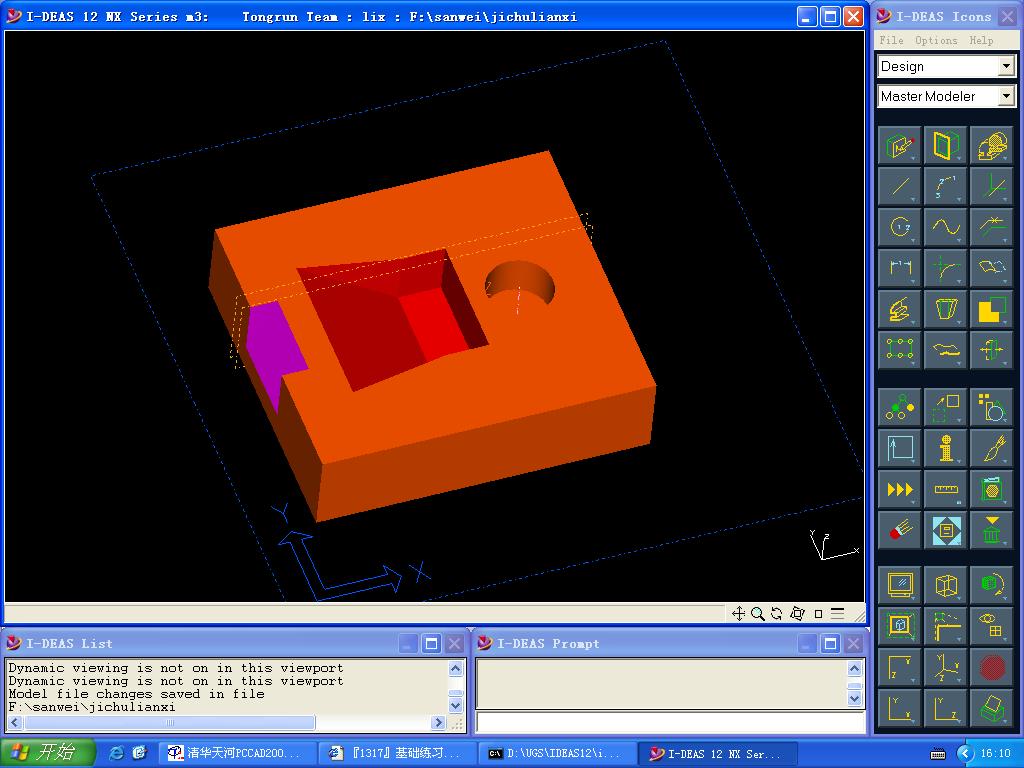Select the Sketch in Place icon
Screen dimensions: 1024x768
(x=900, y=145)
